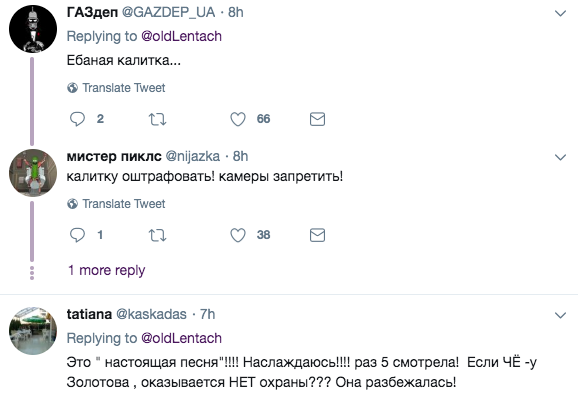The width and height of the screenshot is (578, 399).
Task: Reply to the nijazka tweet
Action: [x=77, y=235]
